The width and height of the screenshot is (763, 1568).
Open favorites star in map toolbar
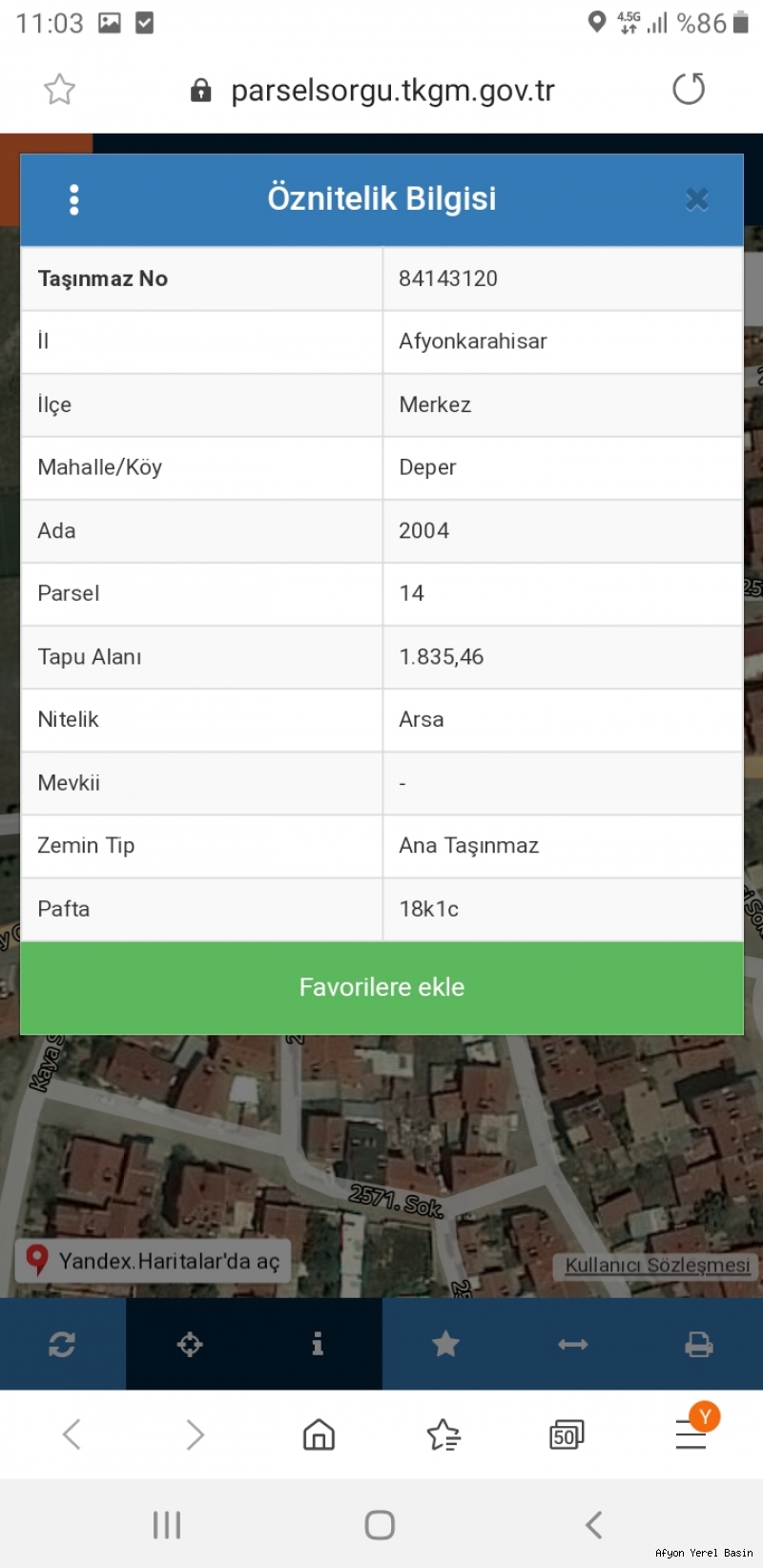[445, 1344]
